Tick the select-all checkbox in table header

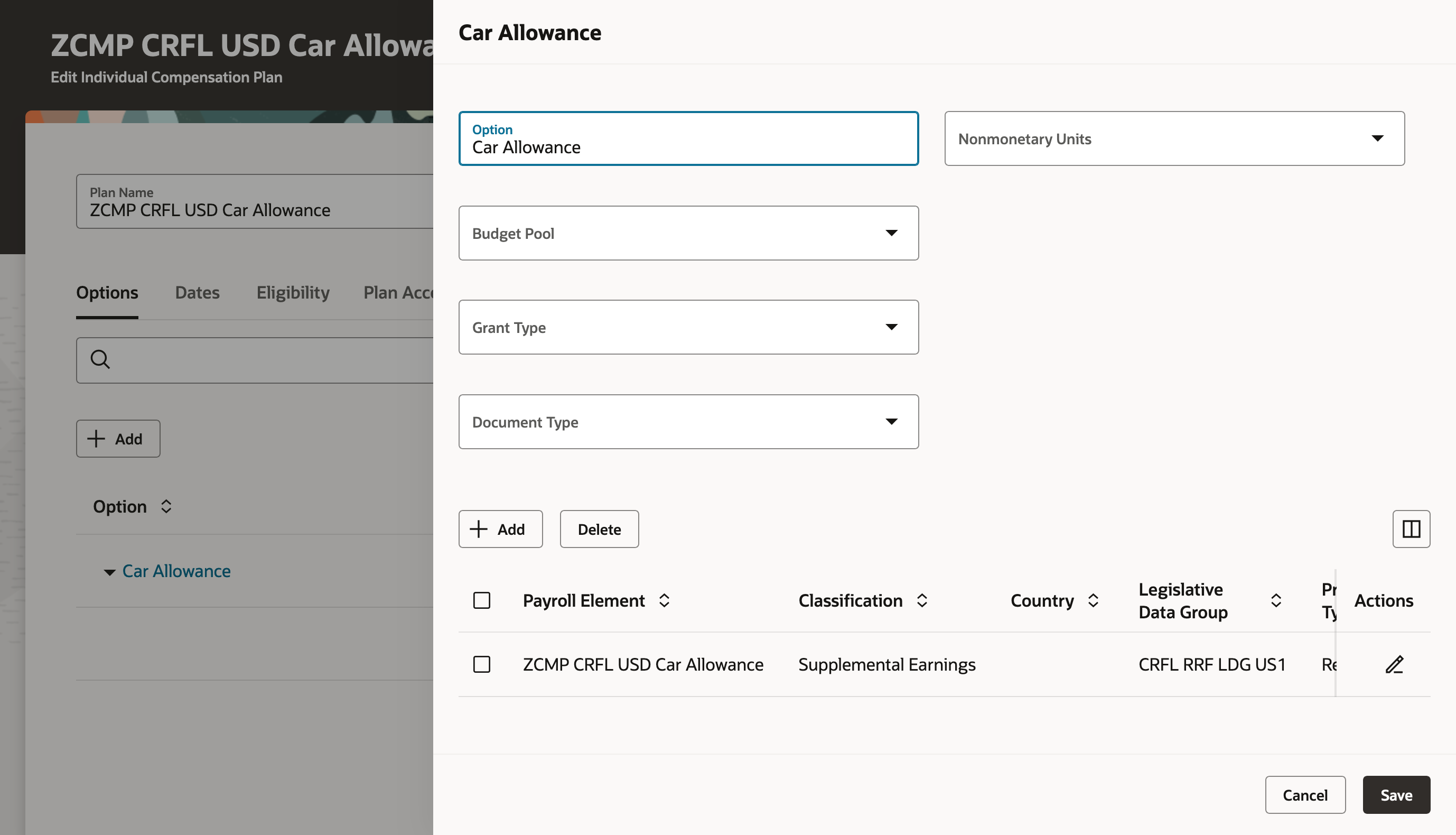(481, 600)
